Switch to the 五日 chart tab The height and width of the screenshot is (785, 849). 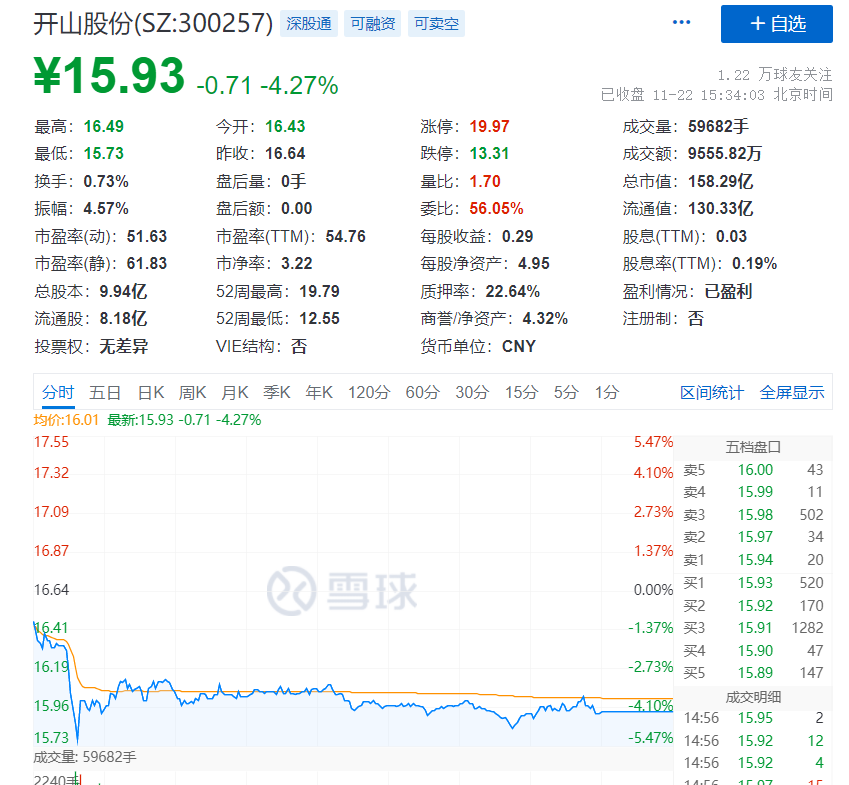(x=105, y=392)
